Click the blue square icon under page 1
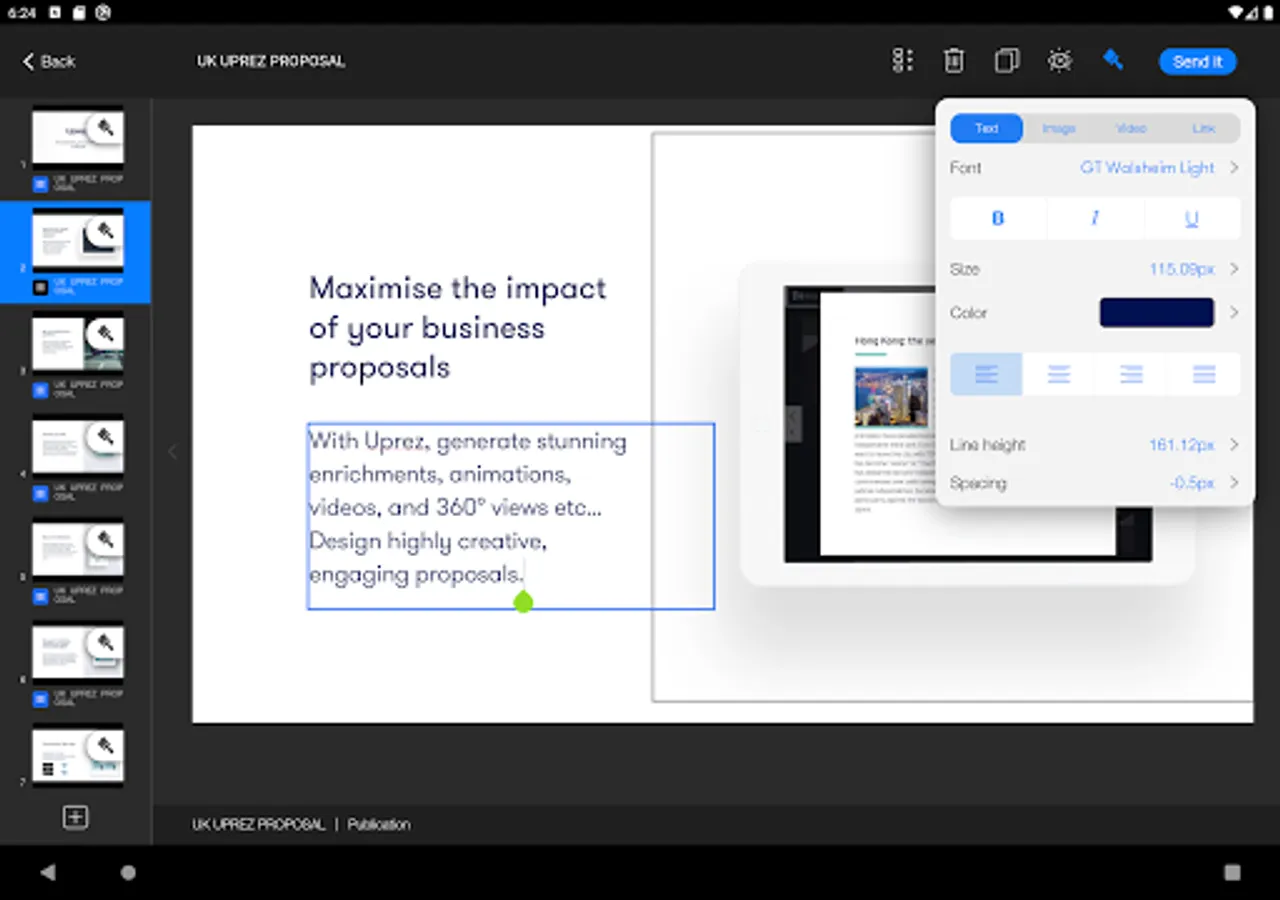This screenshot has height=900, width=1280. 40,184
